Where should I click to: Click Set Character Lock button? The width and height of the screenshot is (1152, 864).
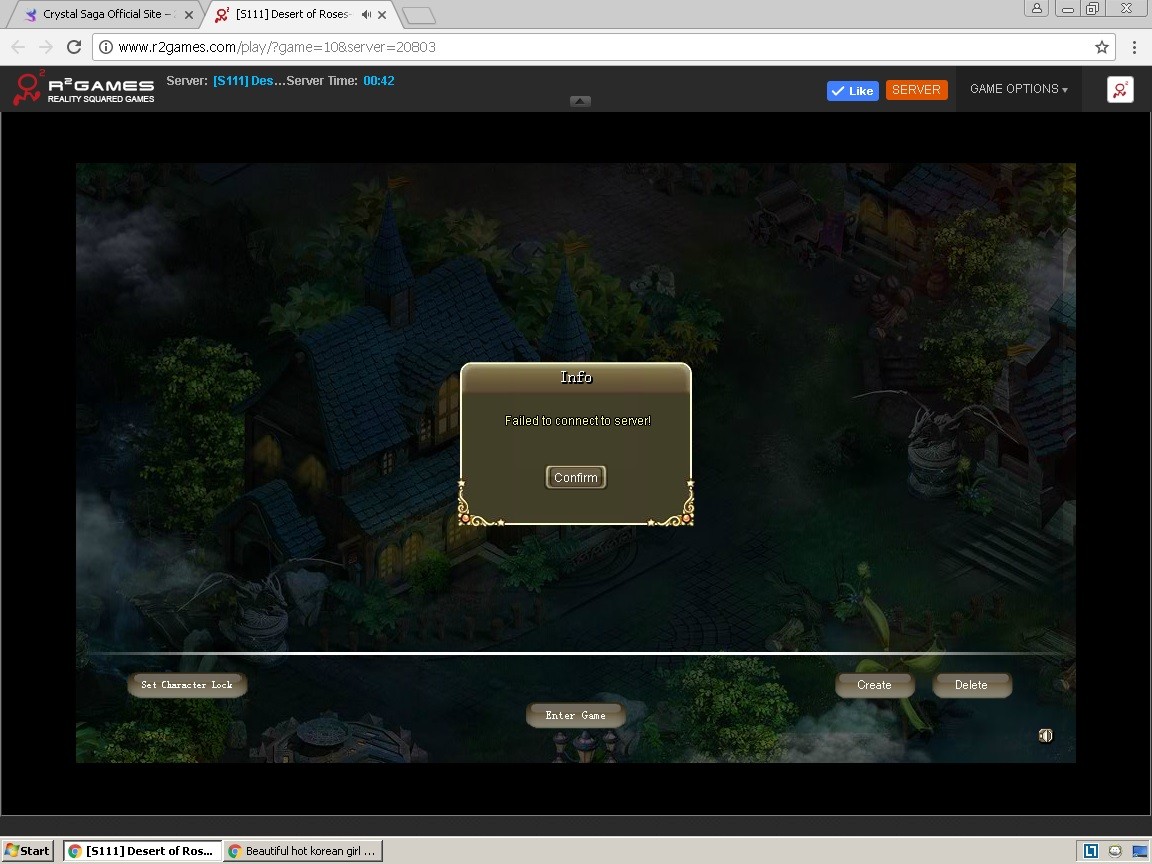[x=187, y=685]
